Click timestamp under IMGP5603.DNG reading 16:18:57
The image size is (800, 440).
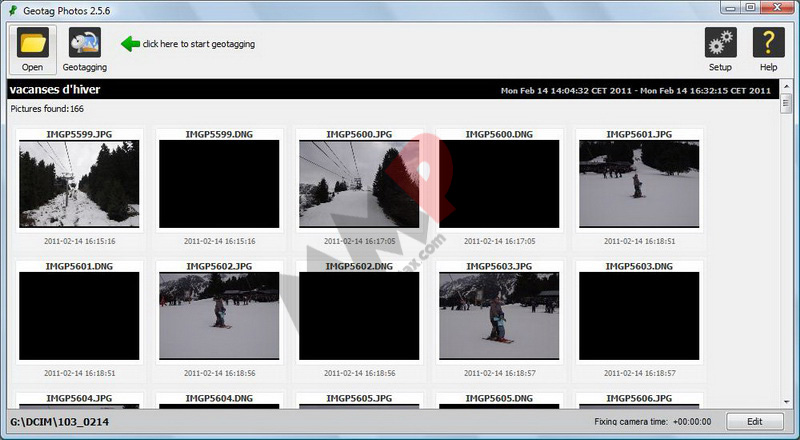pyautogui.click(x=639, y=373)
